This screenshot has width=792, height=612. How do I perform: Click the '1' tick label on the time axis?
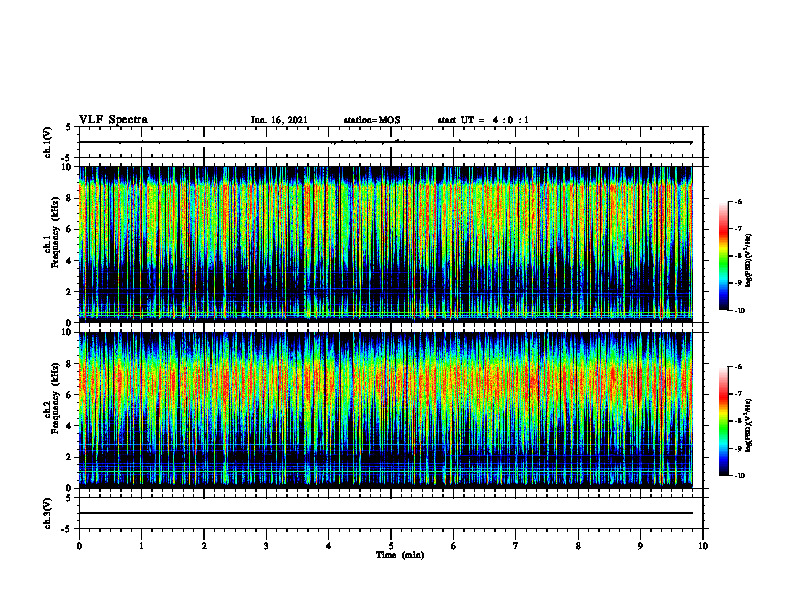(x=141, y=546)
